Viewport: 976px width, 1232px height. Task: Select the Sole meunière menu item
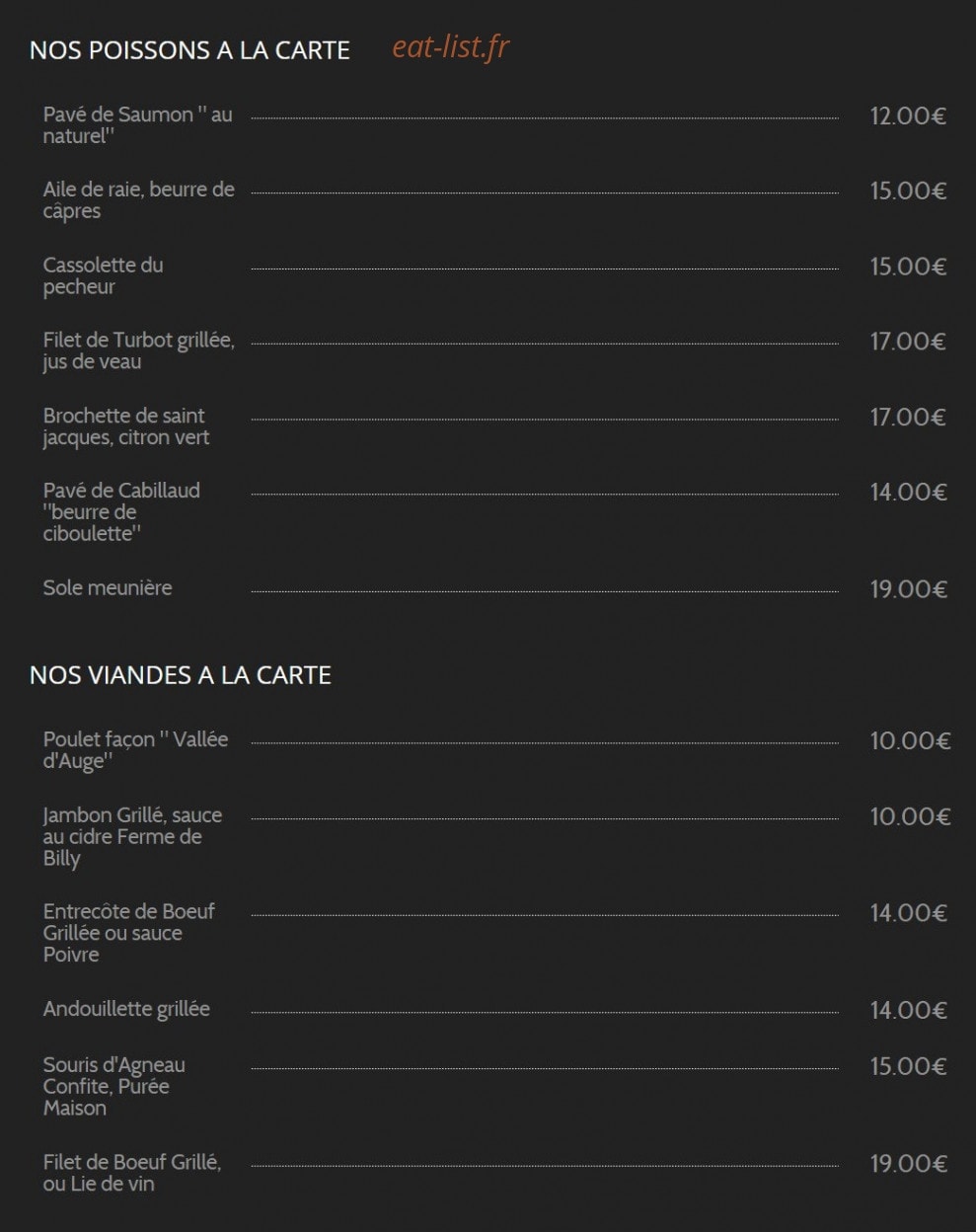(x=108, y=588)
